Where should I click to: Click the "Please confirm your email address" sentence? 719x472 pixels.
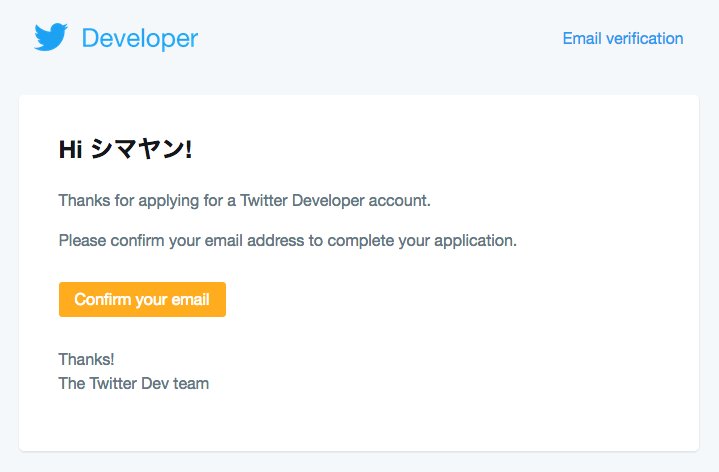(x=288, y=241)
